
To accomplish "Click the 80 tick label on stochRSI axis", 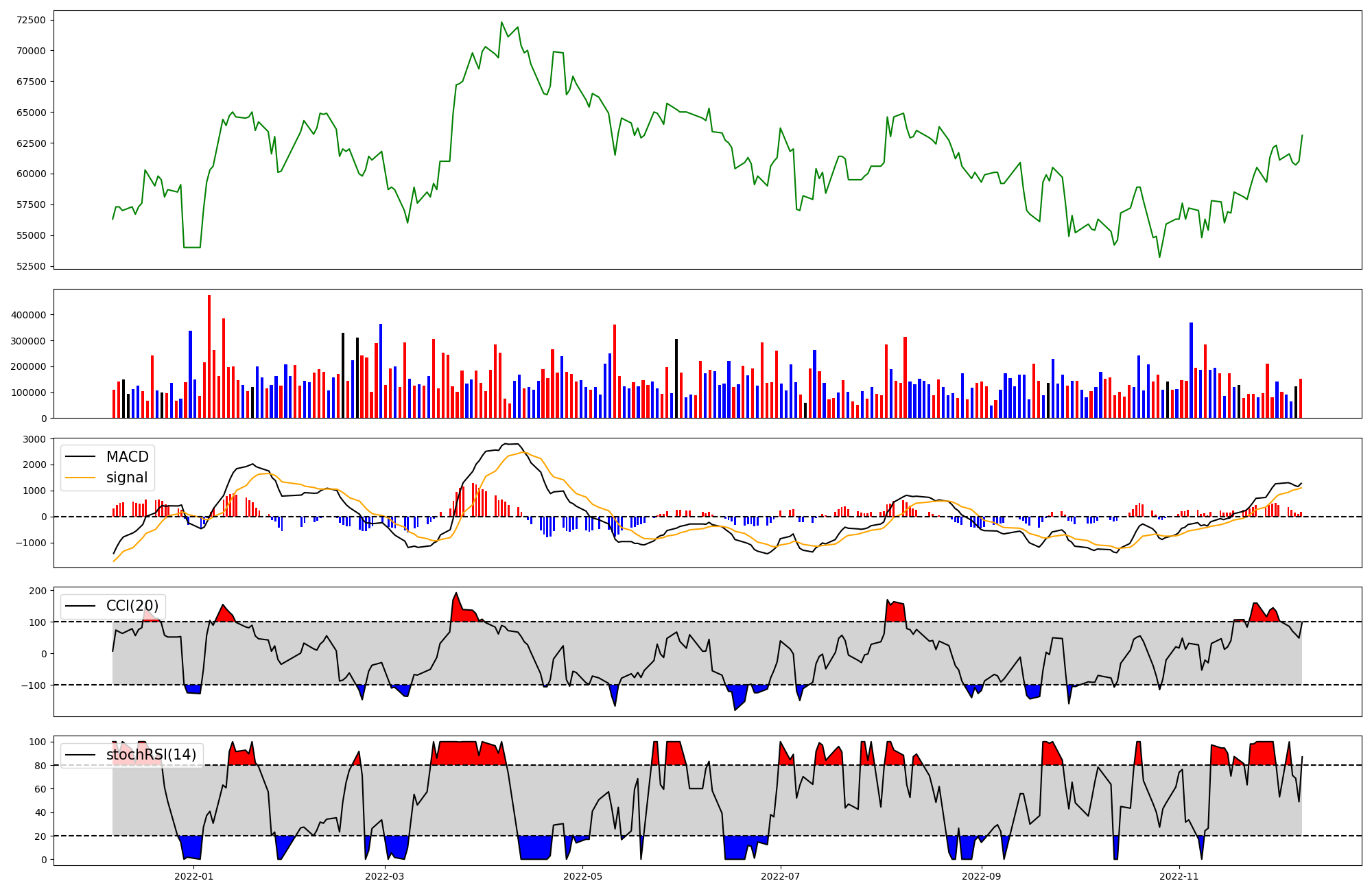I will pyautogui.click(x=40, y=766).
